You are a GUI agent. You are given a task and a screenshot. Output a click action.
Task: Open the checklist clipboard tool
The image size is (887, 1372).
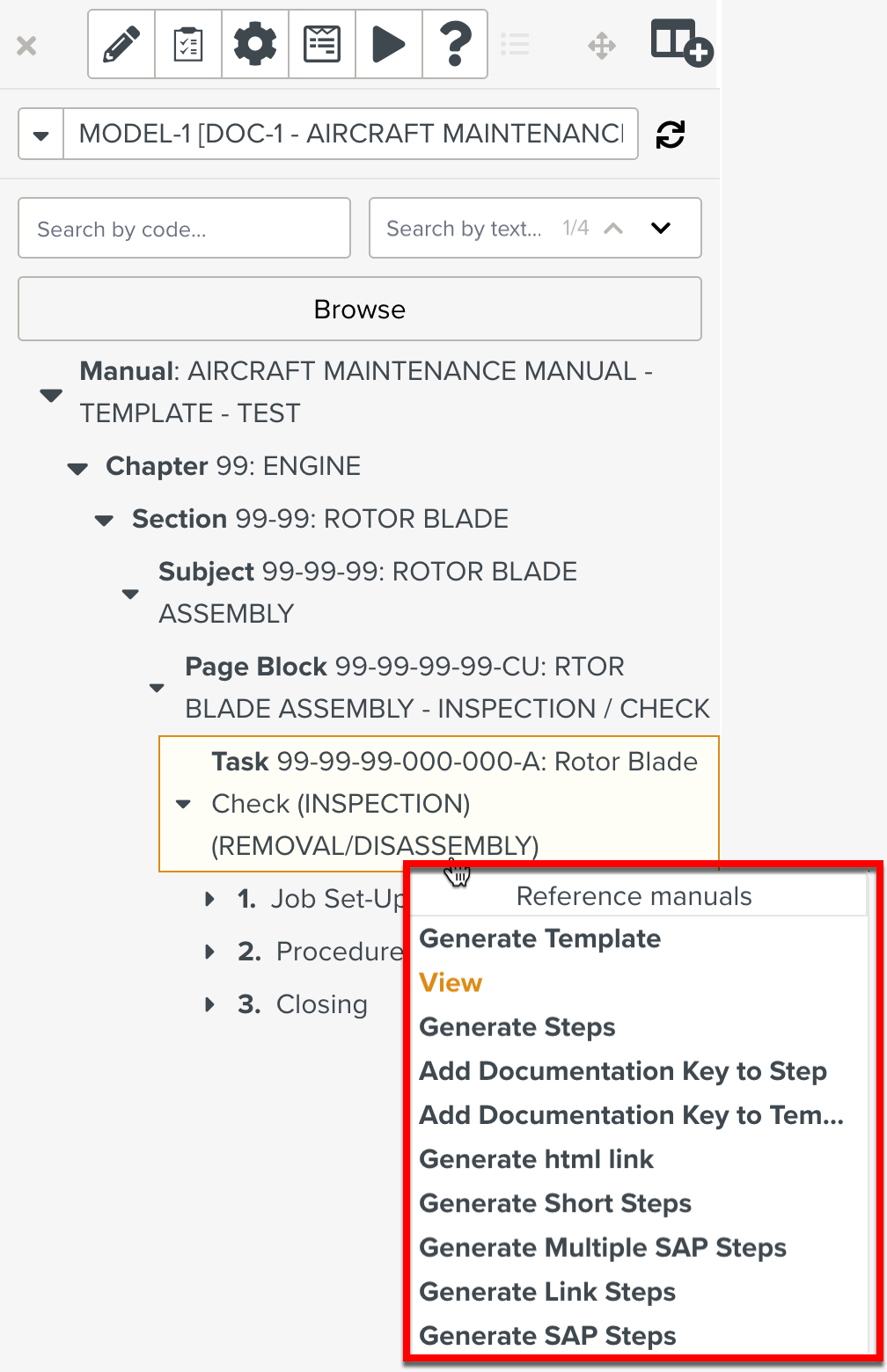tap(187, 44)
